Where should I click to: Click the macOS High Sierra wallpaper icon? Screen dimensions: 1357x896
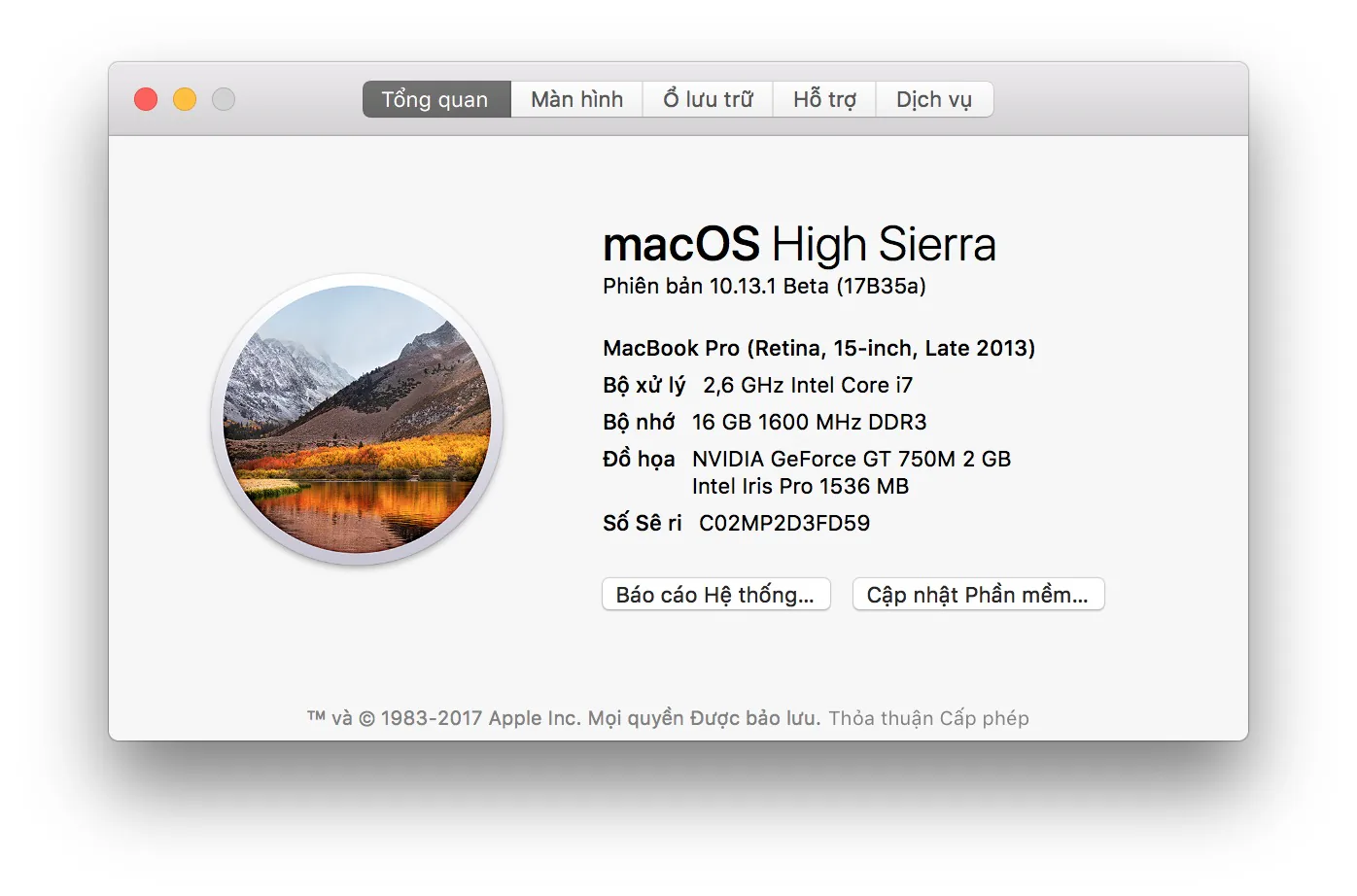click(358, 419)
